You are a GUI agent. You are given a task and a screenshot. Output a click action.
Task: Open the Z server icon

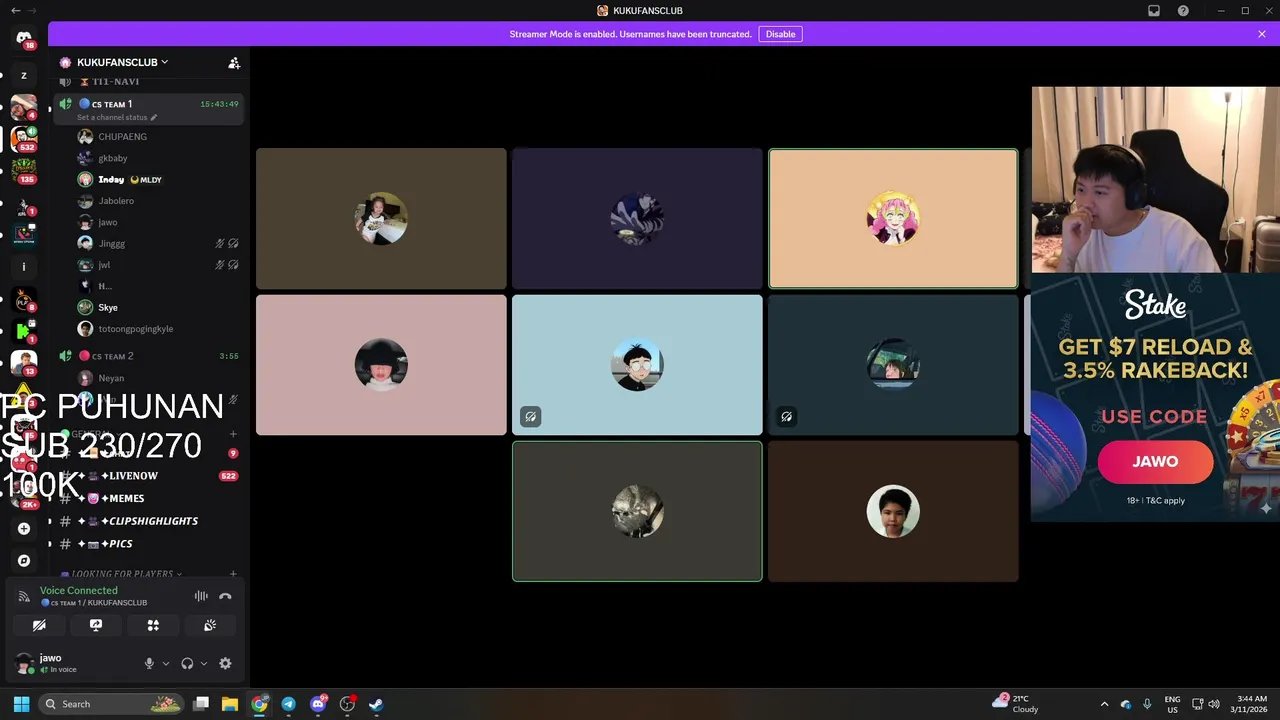[24, 75]
